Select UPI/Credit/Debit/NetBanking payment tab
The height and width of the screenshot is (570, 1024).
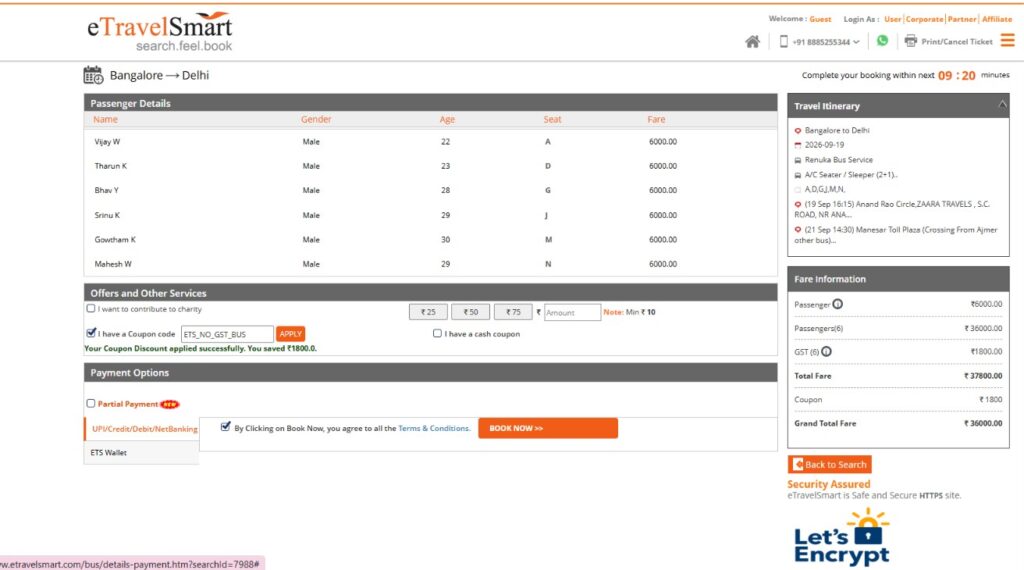142,429
